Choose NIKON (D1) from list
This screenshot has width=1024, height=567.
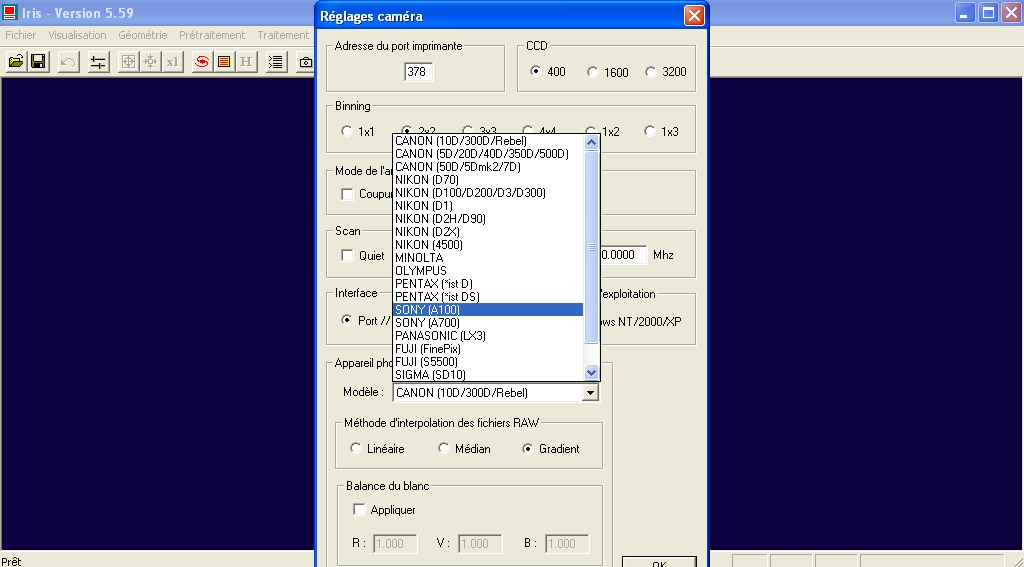click(x=488, y=206)
